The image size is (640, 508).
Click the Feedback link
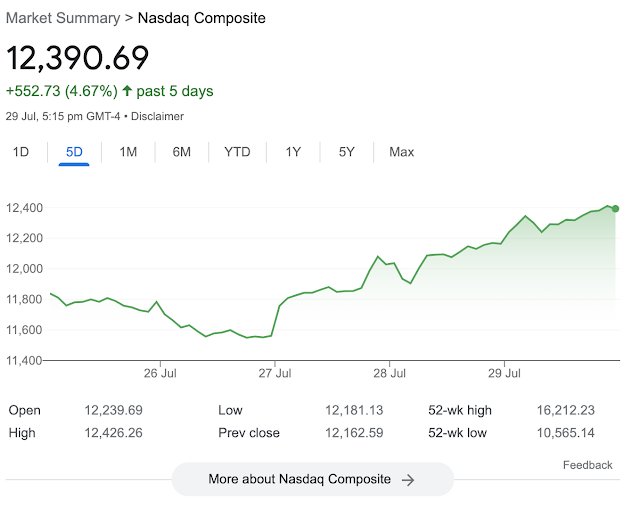(x=587, y=465)
